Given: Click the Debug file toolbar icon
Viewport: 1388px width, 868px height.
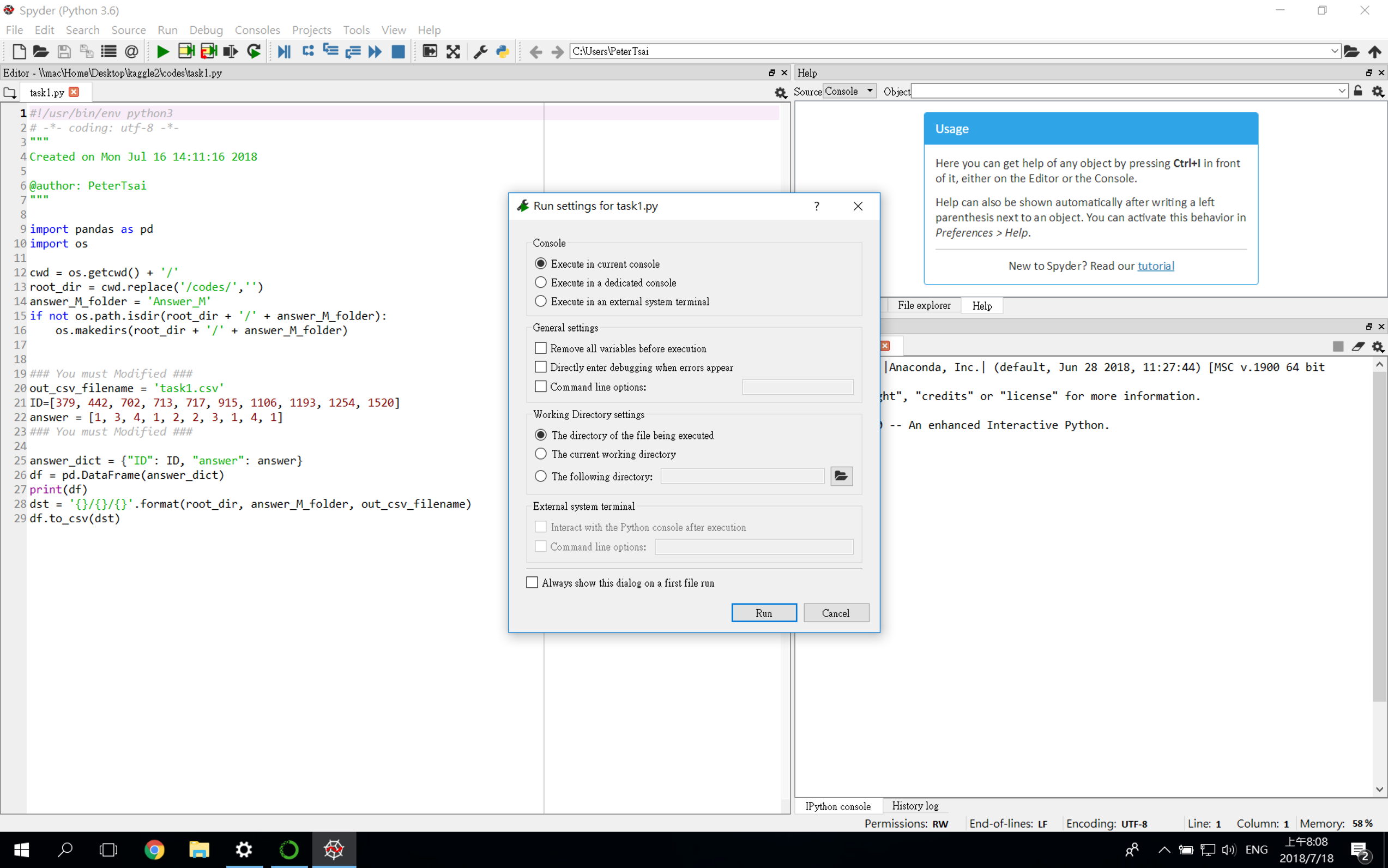Looking at the screenshot, I should 283,52.
